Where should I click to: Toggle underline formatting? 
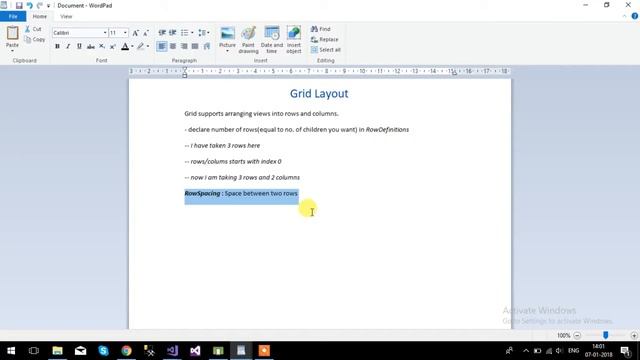79,46
